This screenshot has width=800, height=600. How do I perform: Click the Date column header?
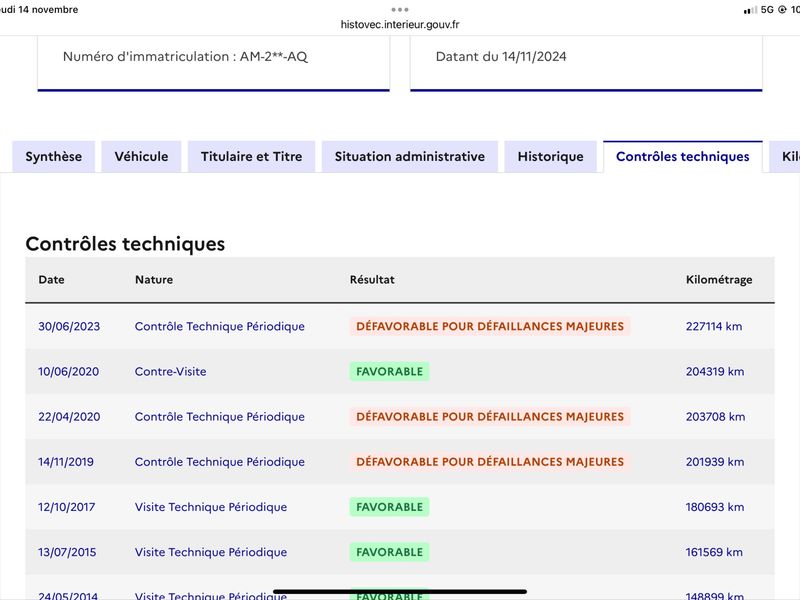coord(52,280)
